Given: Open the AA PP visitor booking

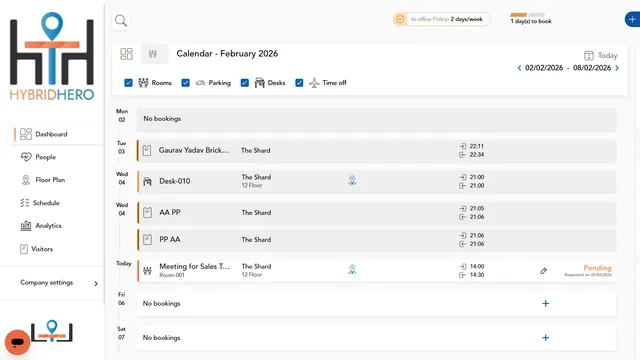Looking at the screenshot, I should click(x=376, y=213).
